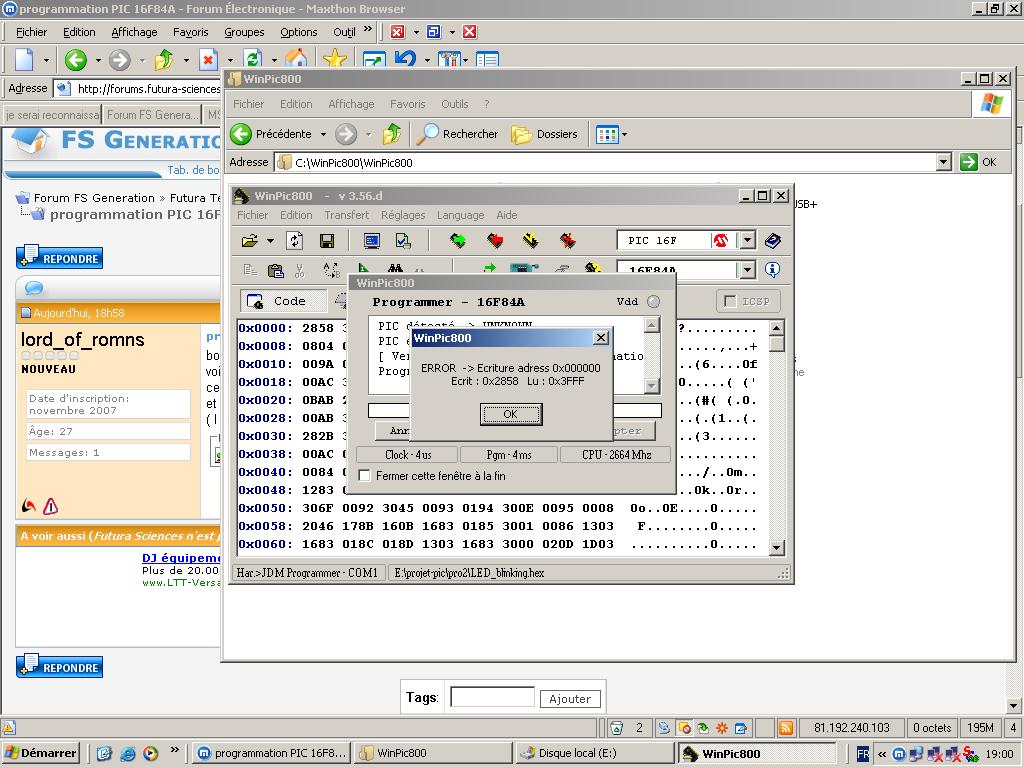Open the Explorer address bar dropdown
The width and height of the screenshot is (1024, 768).
(x=943, y=162)
